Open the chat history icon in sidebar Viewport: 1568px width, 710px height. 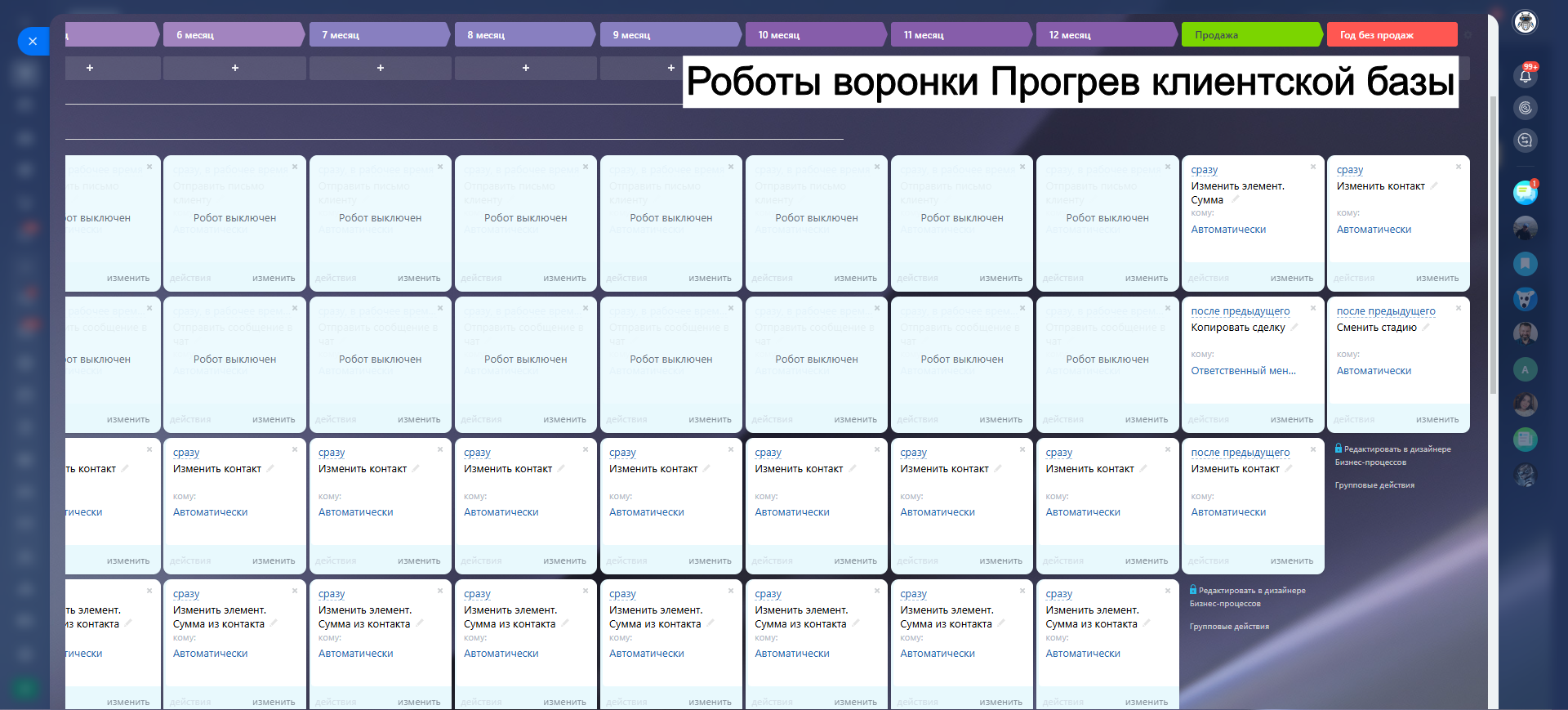coord(1525,141)
